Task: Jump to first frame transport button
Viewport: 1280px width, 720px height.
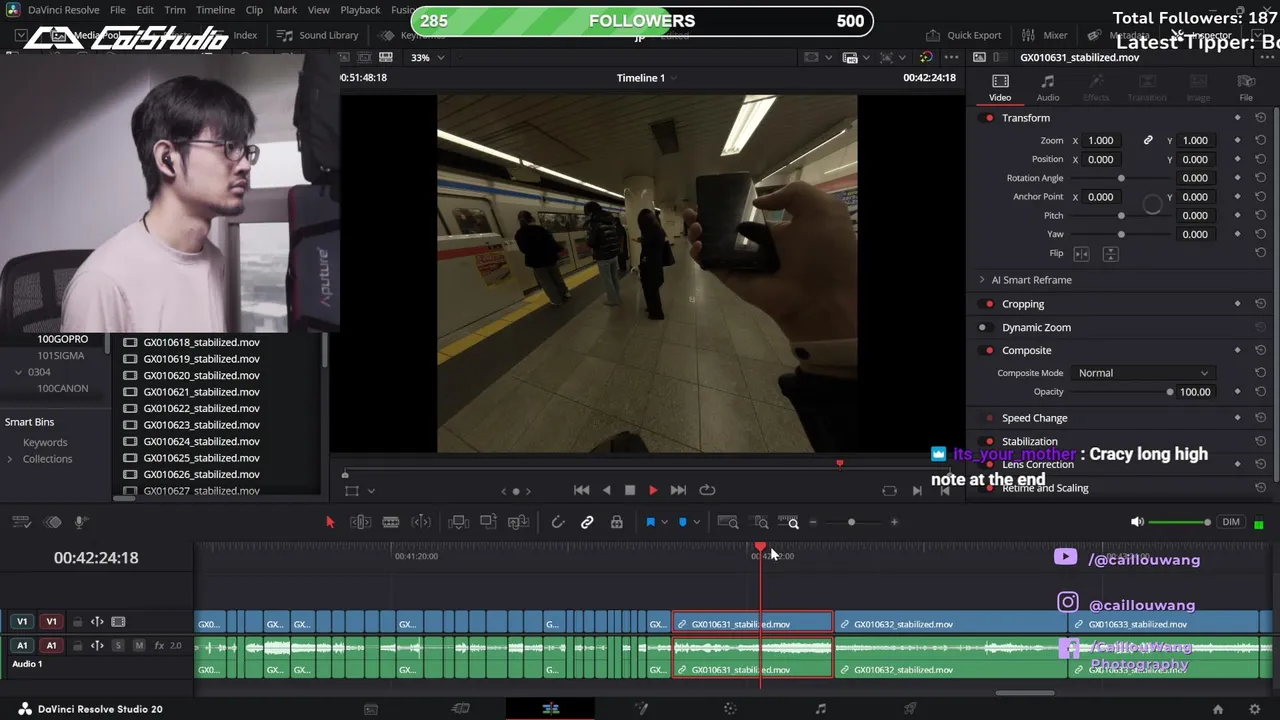Action: pos(581,490)
